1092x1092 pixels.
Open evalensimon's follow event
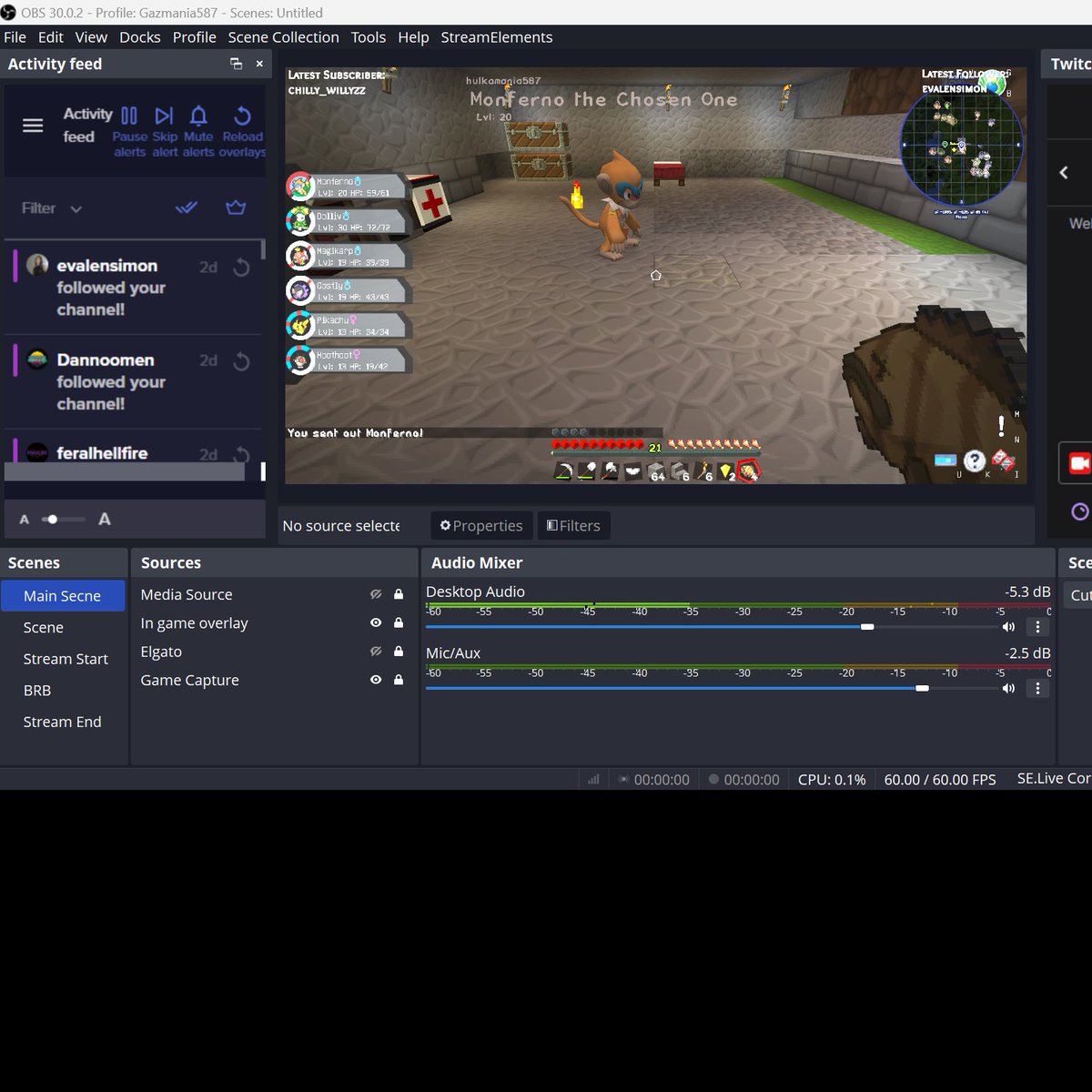click(132, 288)
